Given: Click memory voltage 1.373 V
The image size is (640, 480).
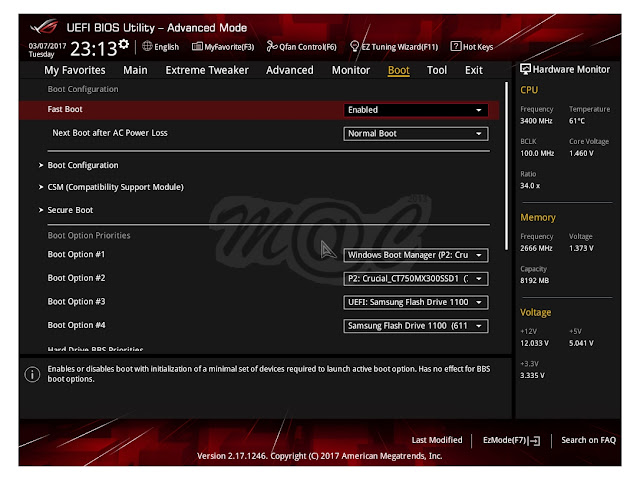Looking at the screenshot, I should (x=581, y=248).
